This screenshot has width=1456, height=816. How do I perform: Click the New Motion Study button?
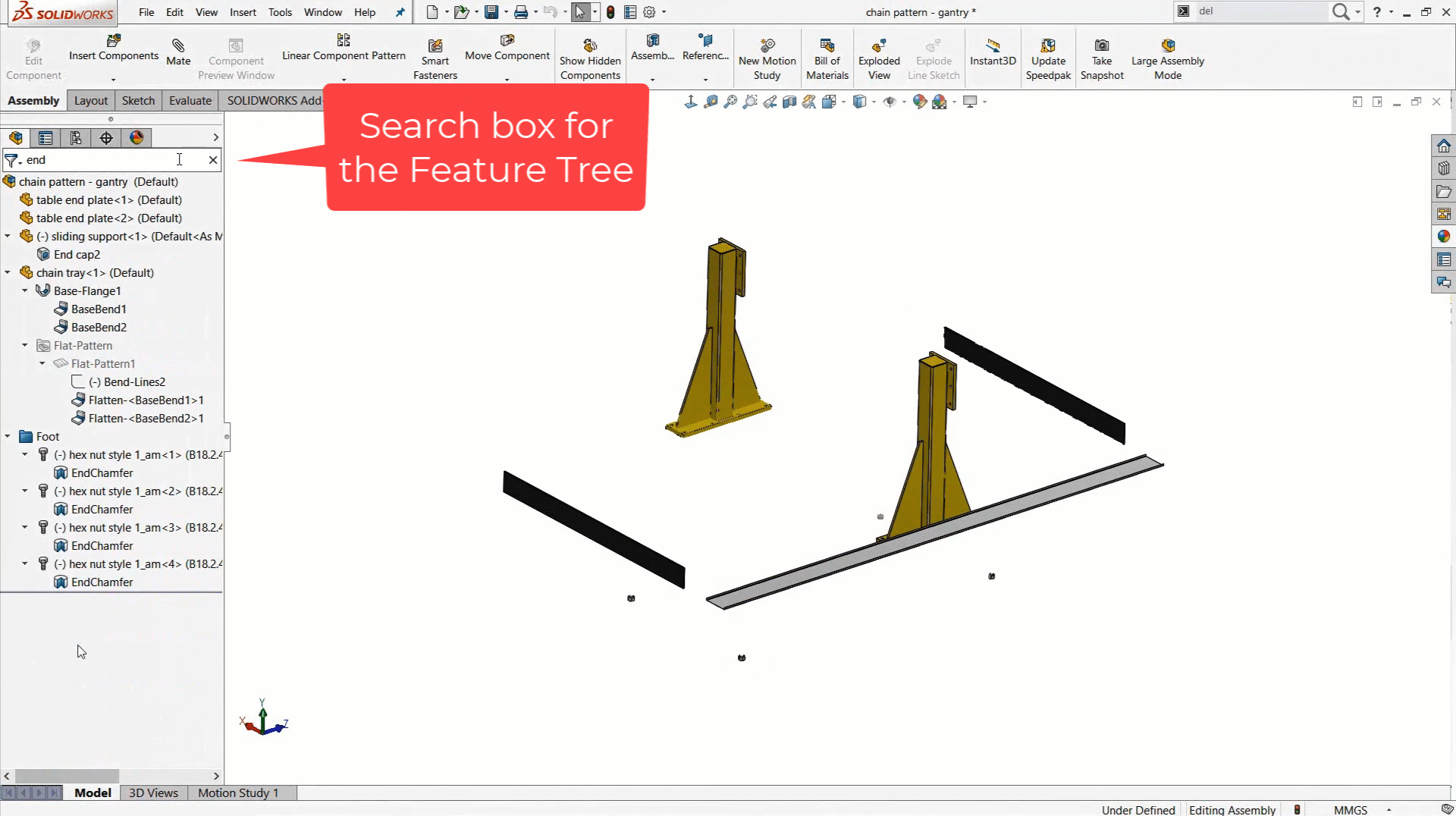[x=767, y=59]
